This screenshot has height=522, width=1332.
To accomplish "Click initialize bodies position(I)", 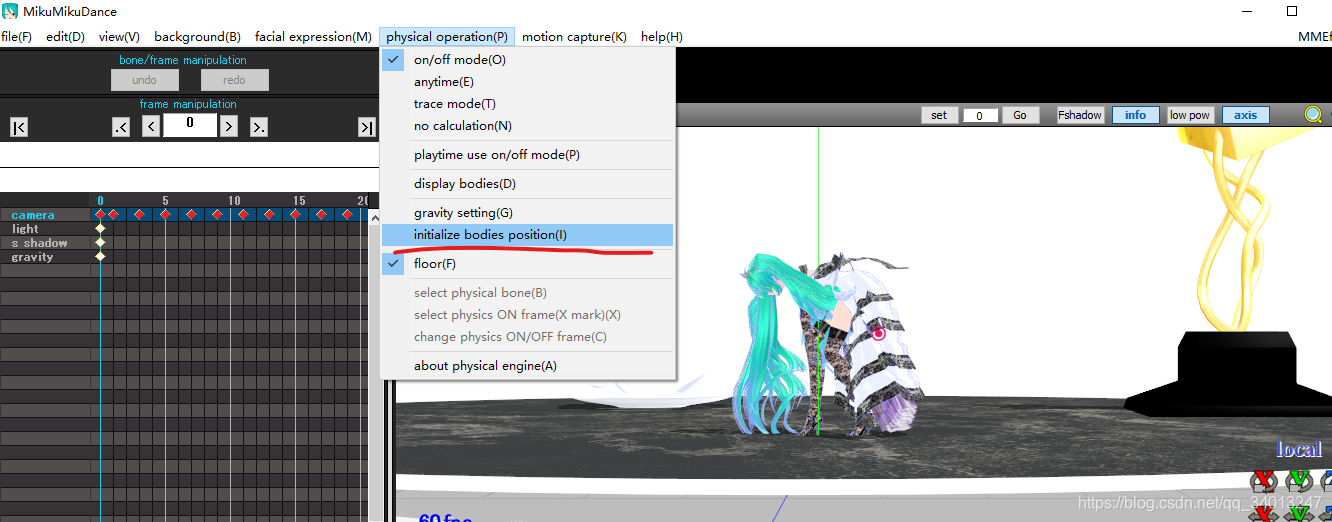I will click(x=527, y=235).
